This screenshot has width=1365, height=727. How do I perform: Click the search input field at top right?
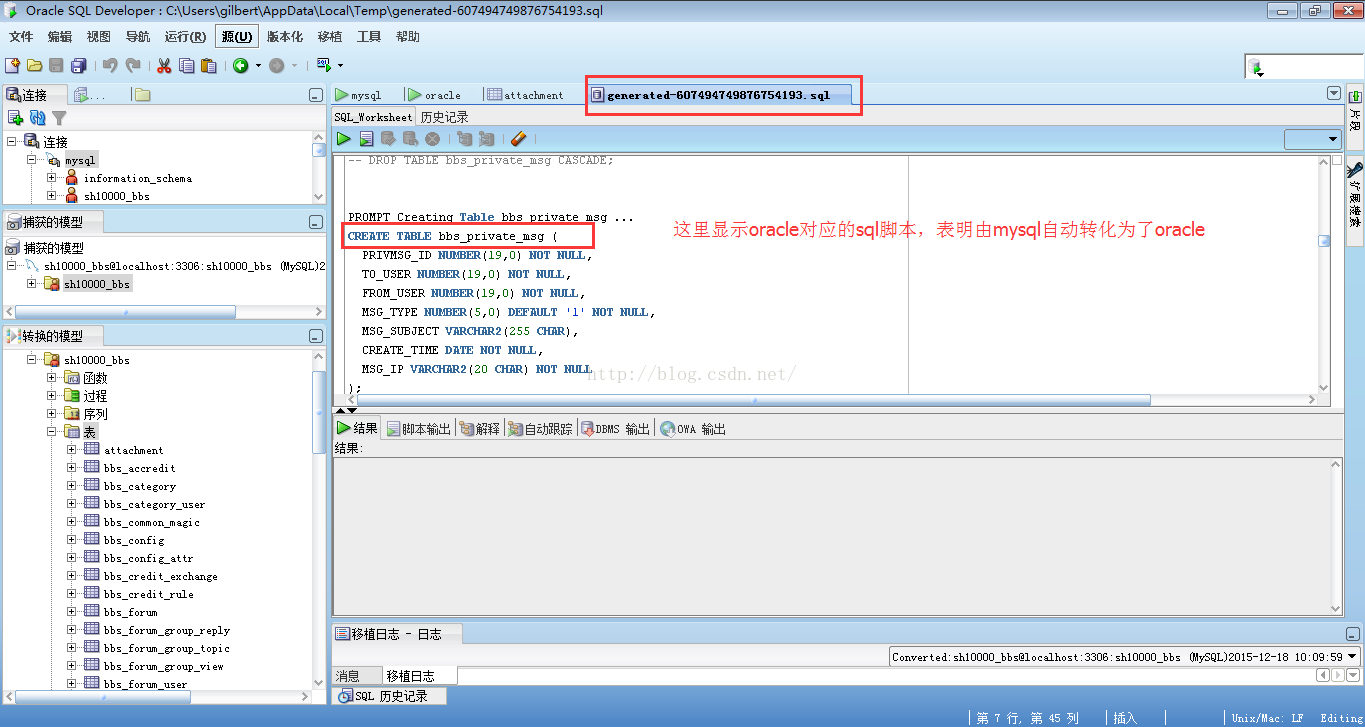click(1313, 67)
